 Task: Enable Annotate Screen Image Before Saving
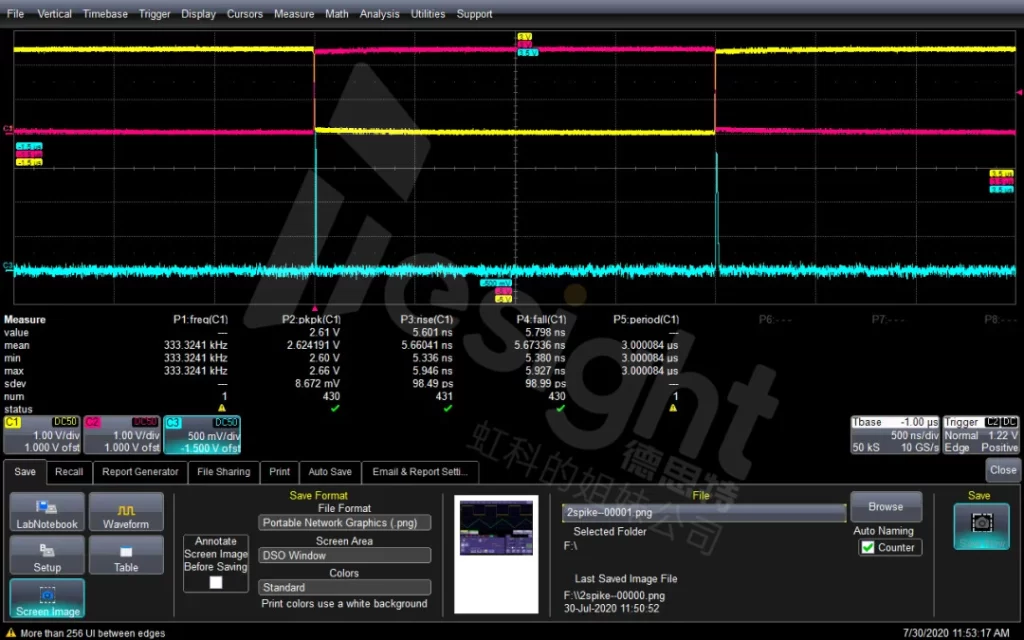coord(216,583)
